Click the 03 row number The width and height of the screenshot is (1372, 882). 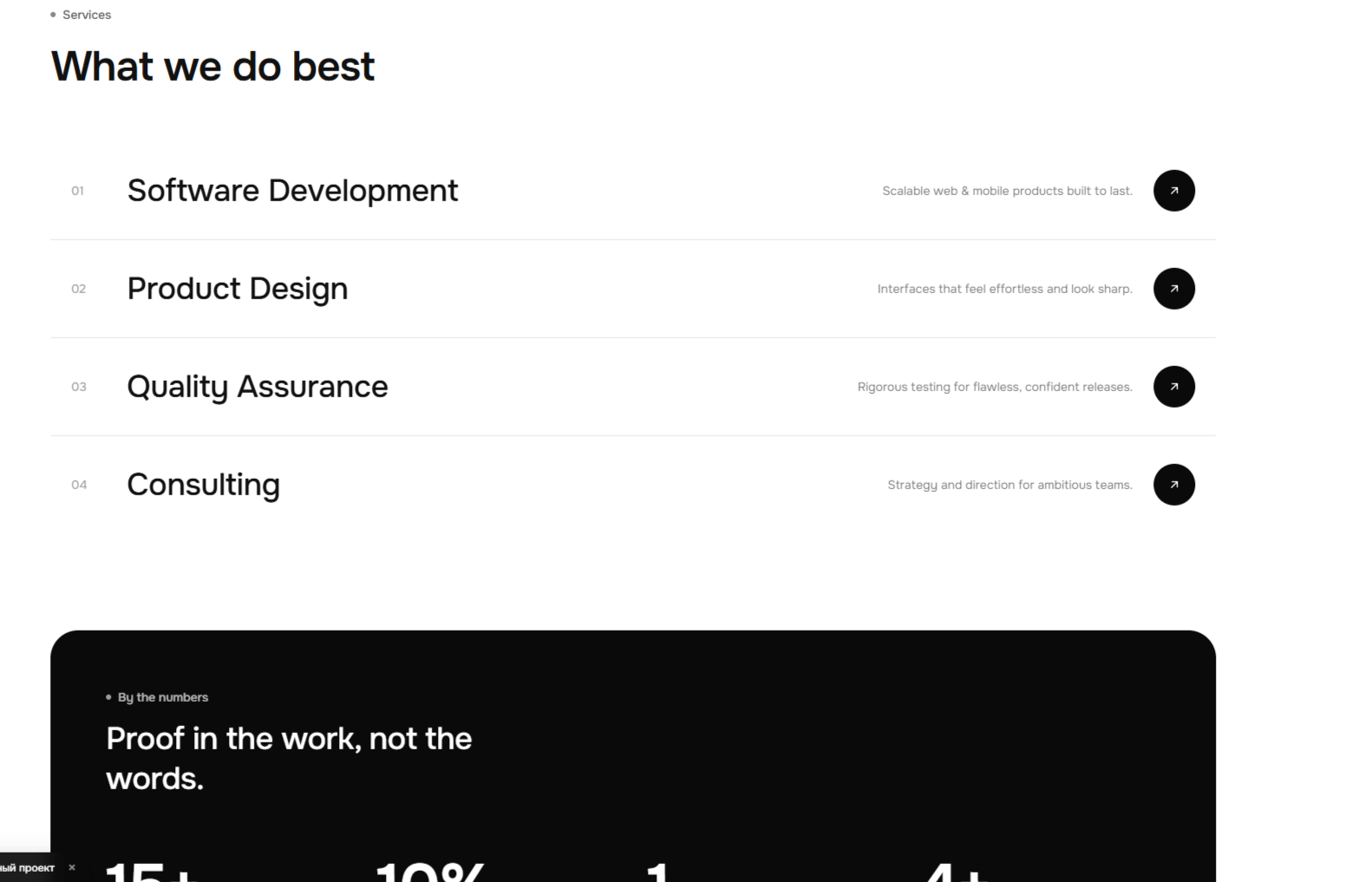(x=79, y=387)
